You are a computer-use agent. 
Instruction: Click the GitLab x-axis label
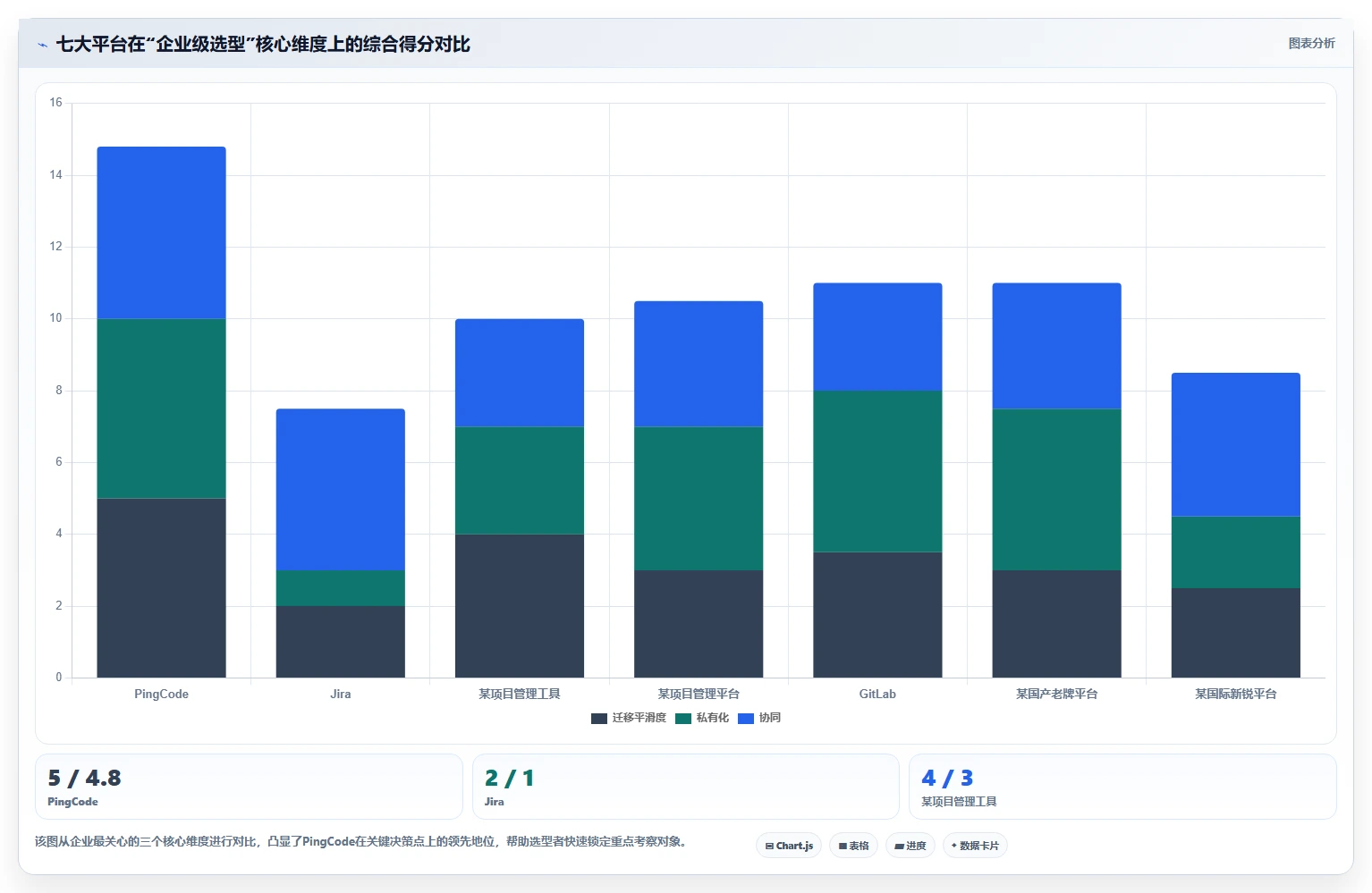point(877,694)
